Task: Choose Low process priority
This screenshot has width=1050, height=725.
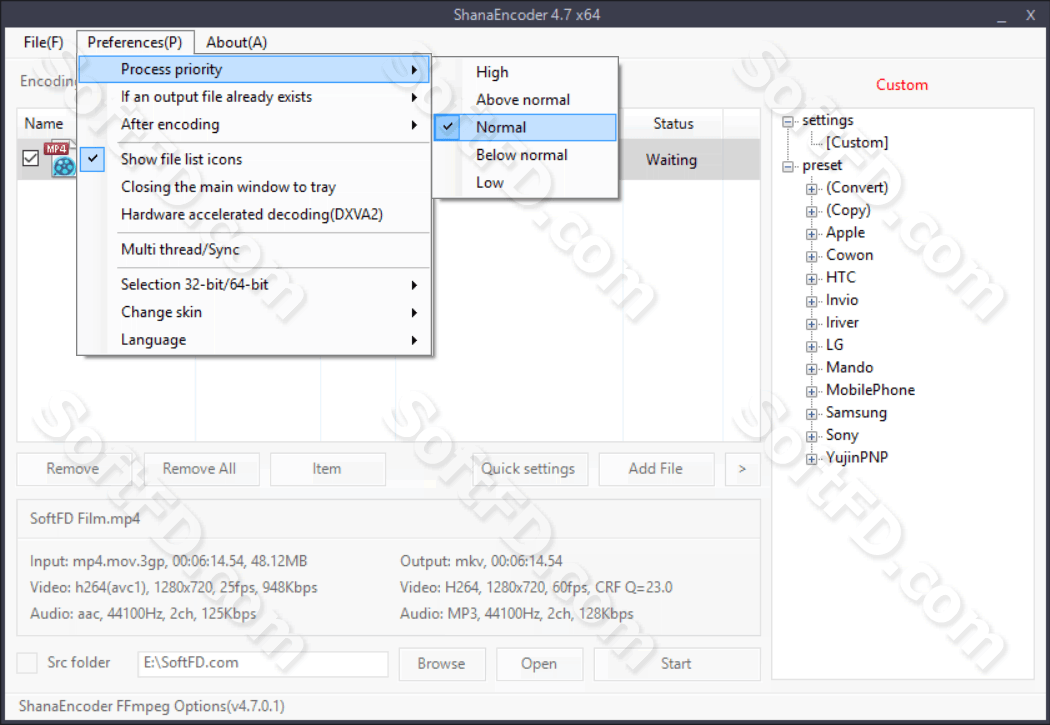Action: tap(525, 183)
